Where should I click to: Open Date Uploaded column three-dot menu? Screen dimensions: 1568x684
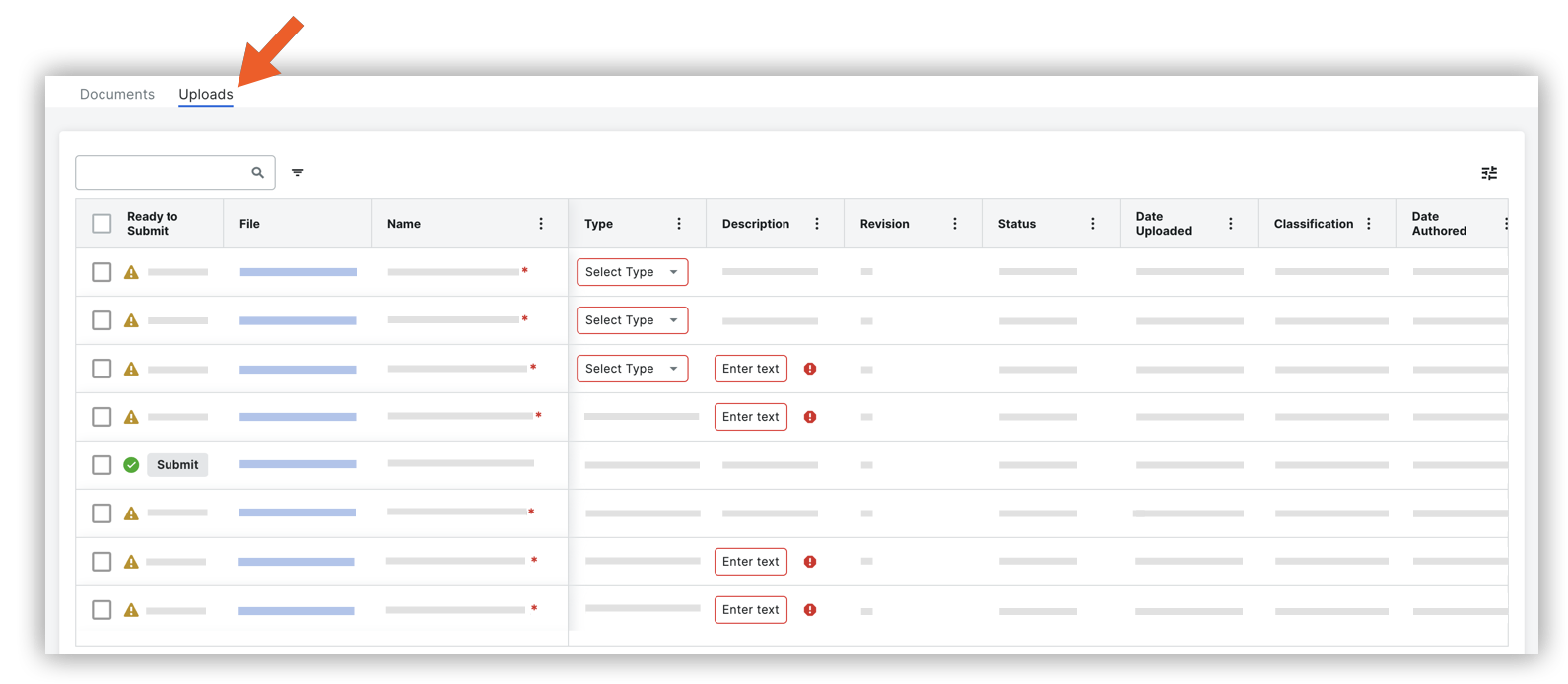click(1231, 224)
